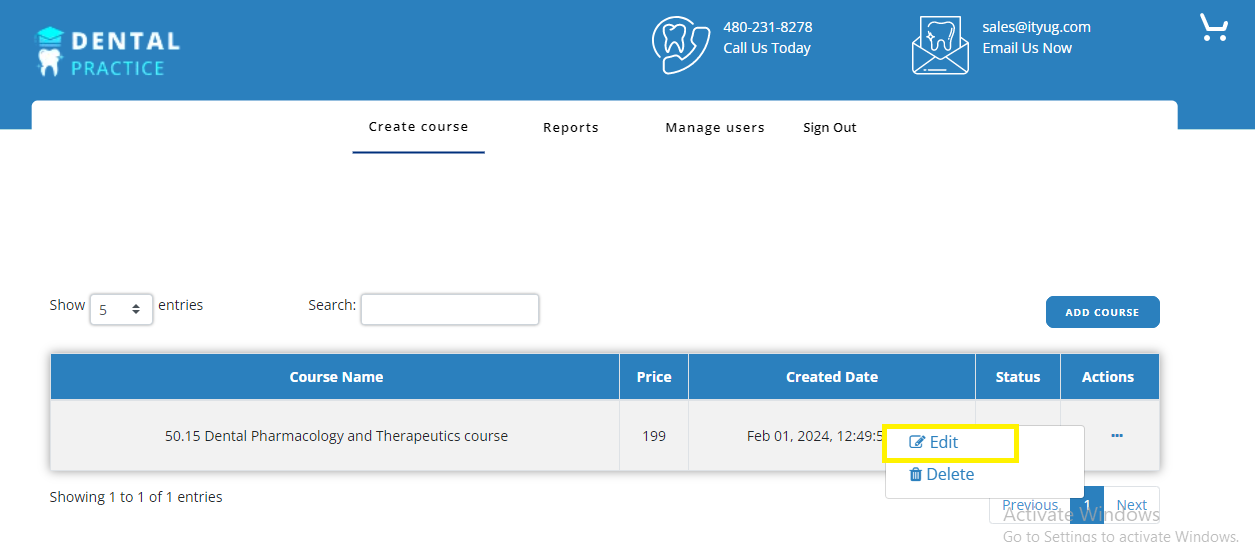Click the tooth phone call icon

tap(680, 45)
